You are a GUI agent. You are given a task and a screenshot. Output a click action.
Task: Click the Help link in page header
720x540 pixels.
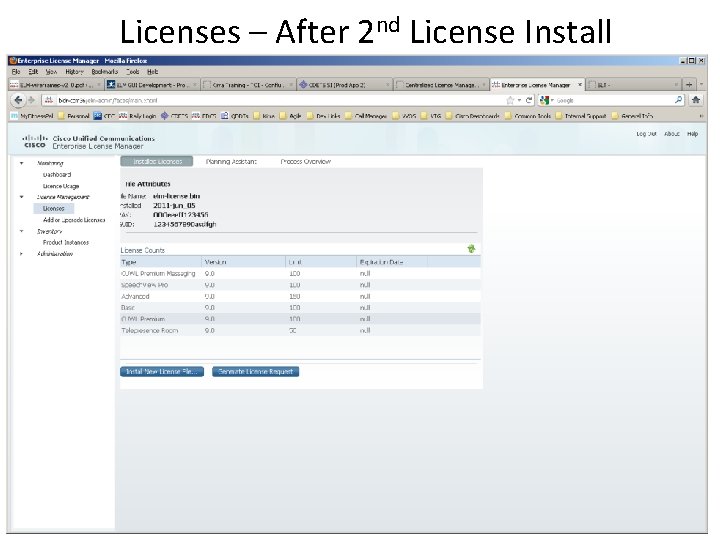tap(692, 134)
